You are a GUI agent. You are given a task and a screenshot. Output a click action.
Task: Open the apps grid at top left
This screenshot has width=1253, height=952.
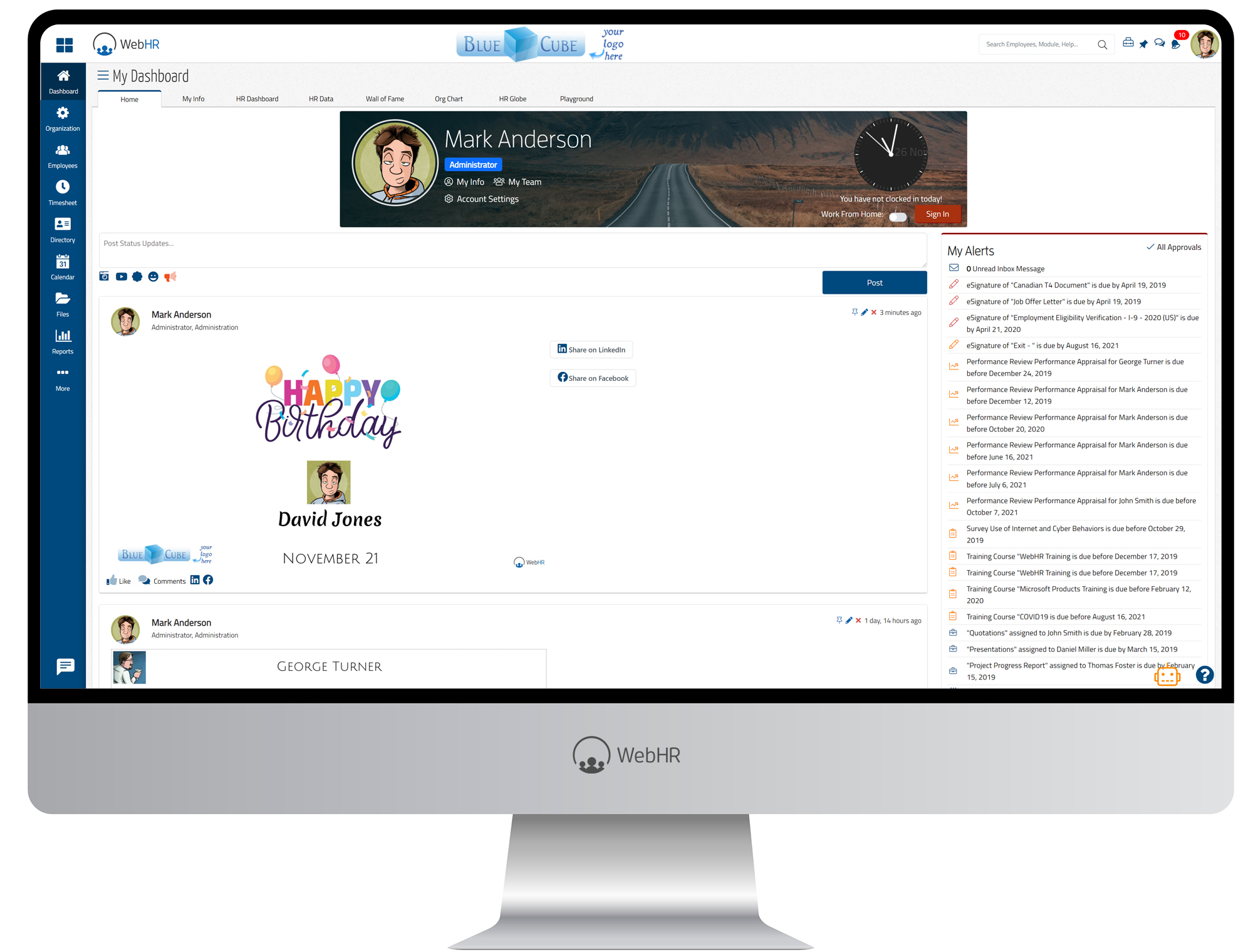(64, 44)
